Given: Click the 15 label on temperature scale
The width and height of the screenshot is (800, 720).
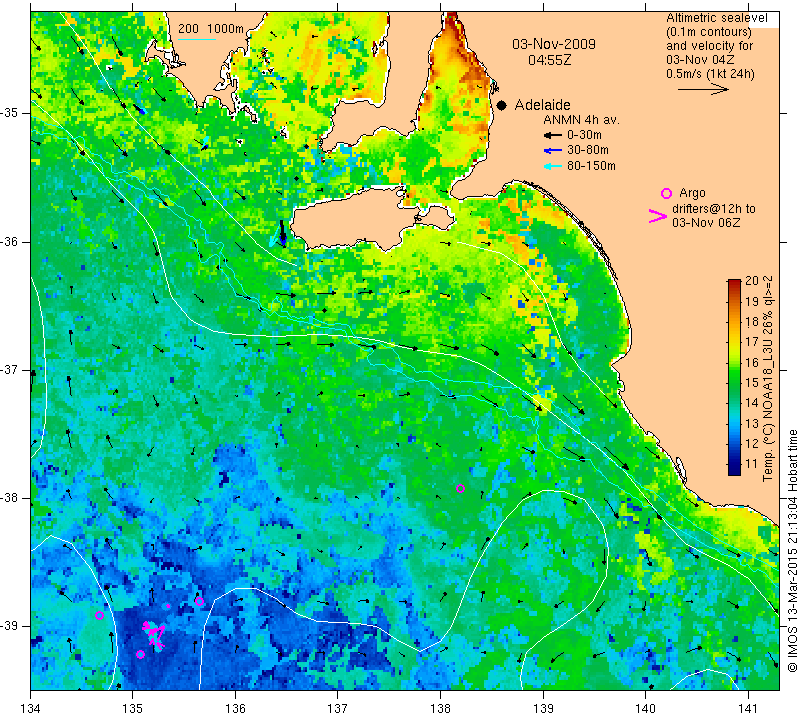Looking at the screenshot, I should [x=752, y=382].
